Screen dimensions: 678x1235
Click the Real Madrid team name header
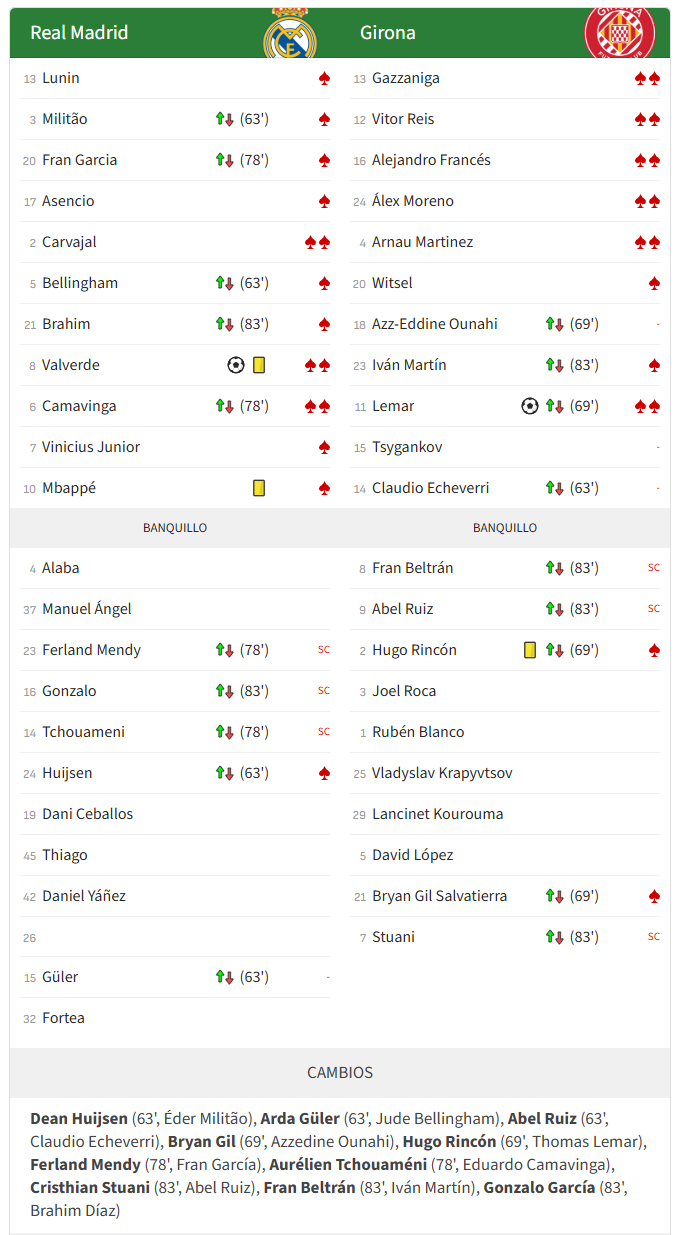[x=79, y=33]
